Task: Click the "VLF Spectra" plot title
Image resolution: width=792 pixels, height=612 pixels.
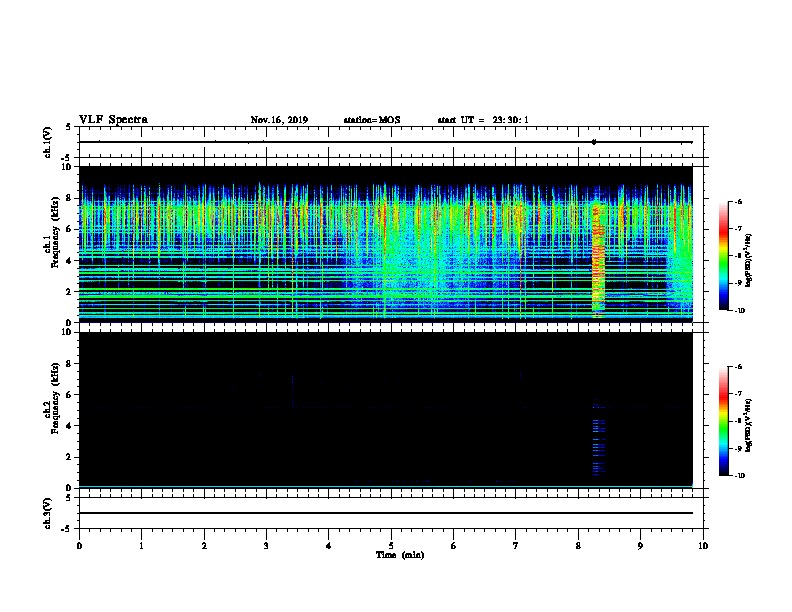Action: 113,120
